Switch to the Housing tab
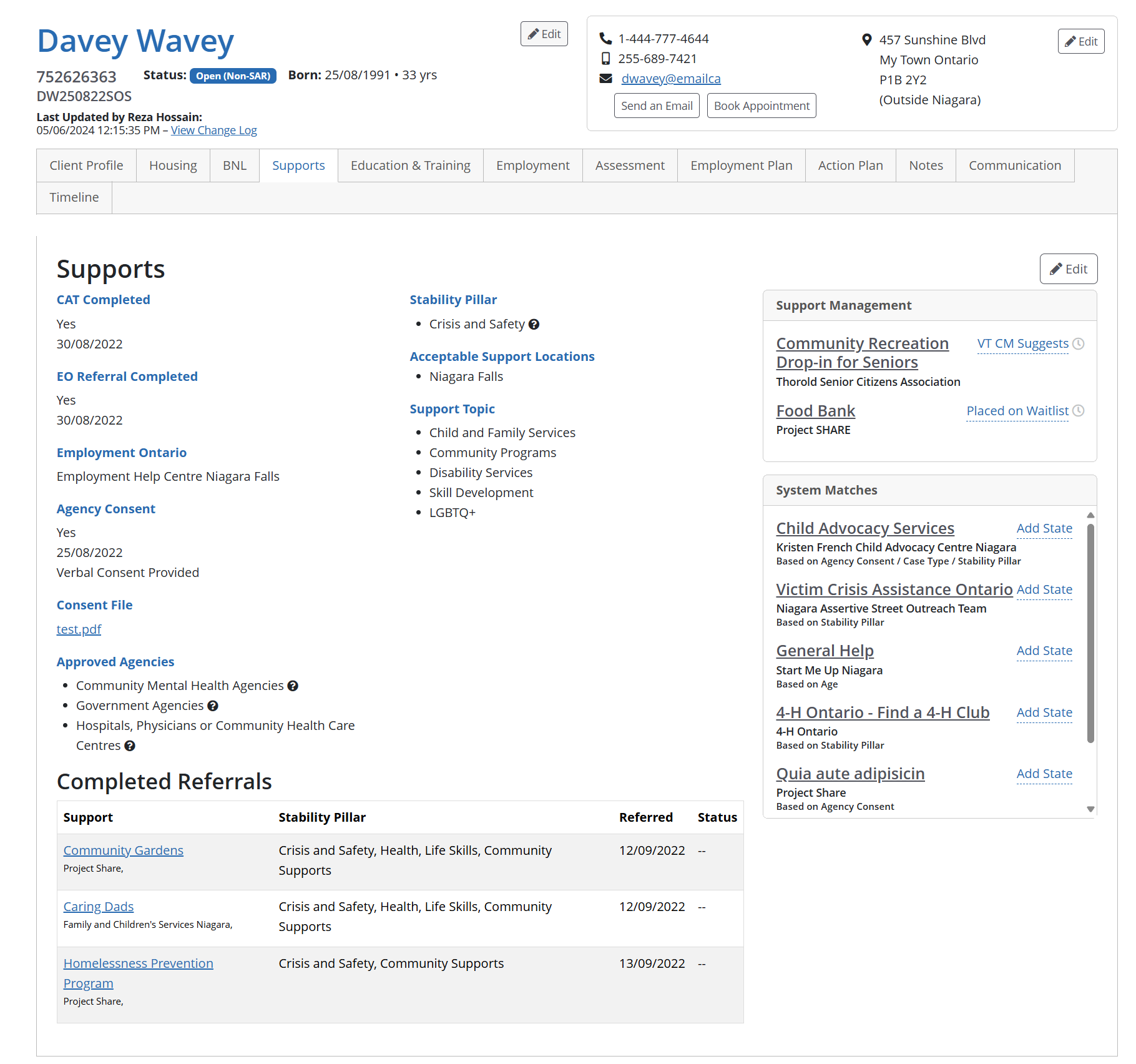The width and height of the screenshot is (1136, 1064). click(173, 165)
